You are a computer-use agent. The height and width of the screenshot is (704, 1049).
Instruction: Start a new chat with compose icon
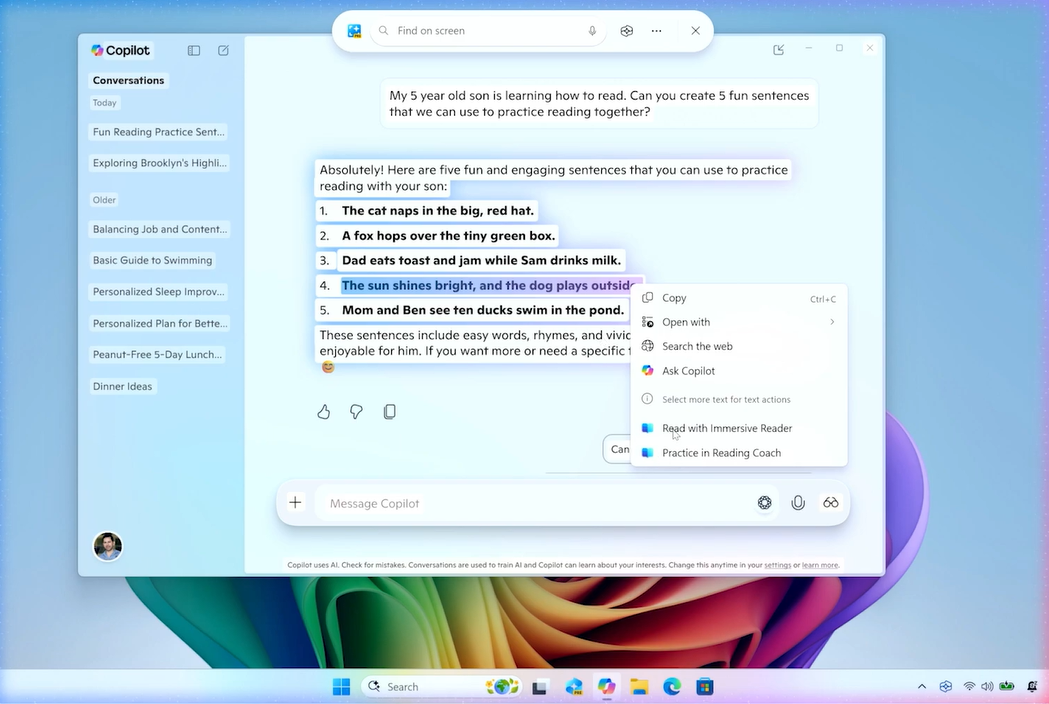[223, 50]
